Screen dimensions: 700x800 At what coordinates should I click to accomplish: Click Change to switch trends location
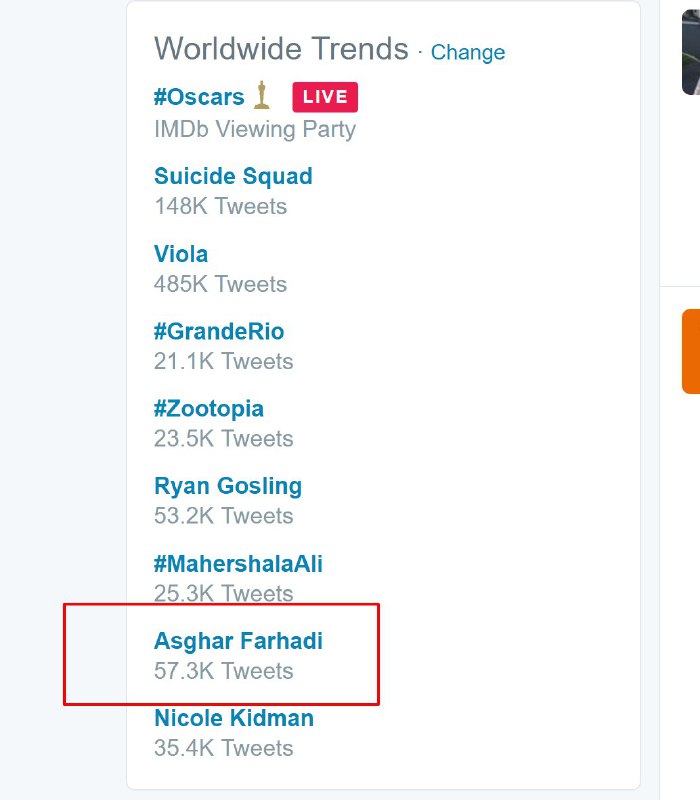tap(467, 52)
